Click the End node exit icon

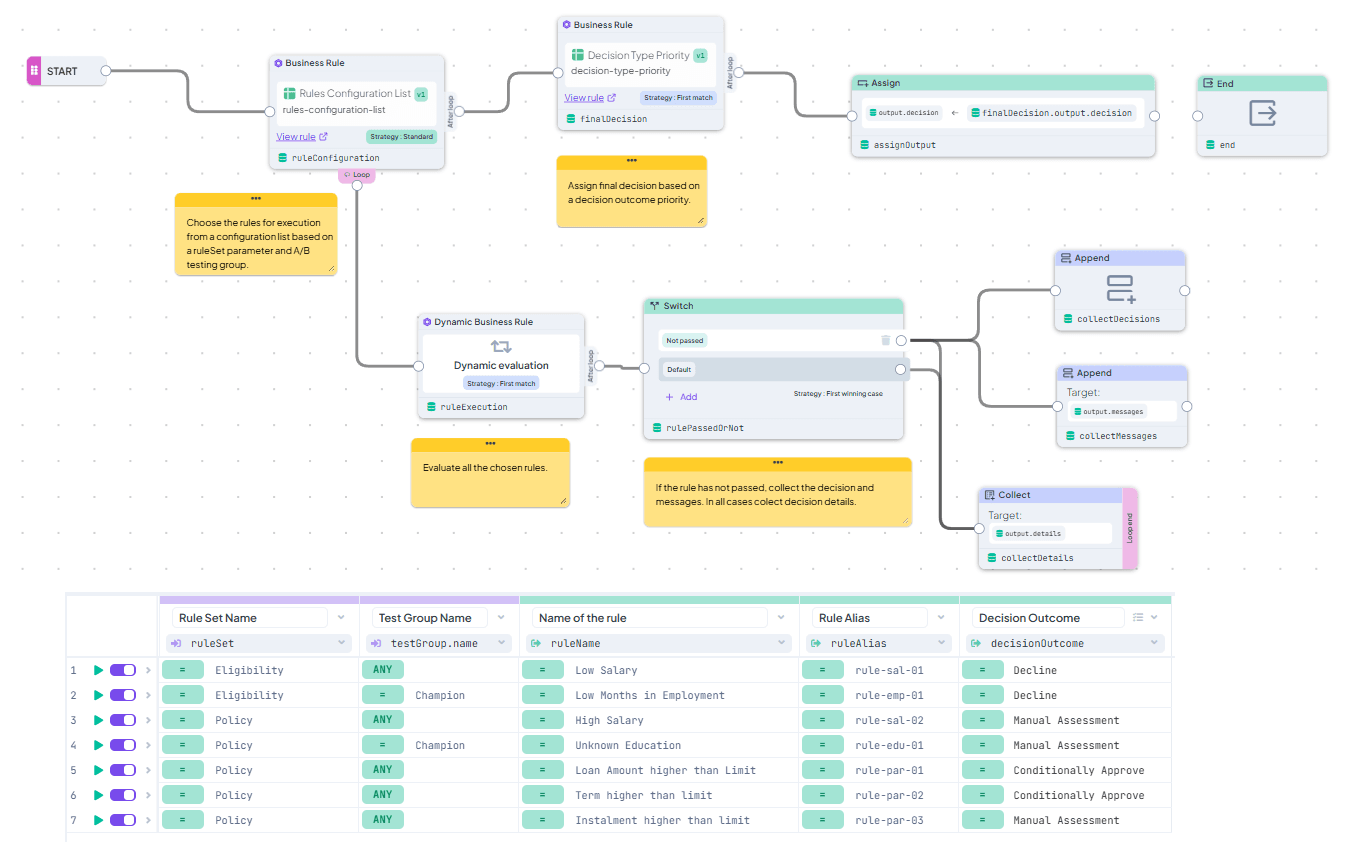(x=1262, y=114)
